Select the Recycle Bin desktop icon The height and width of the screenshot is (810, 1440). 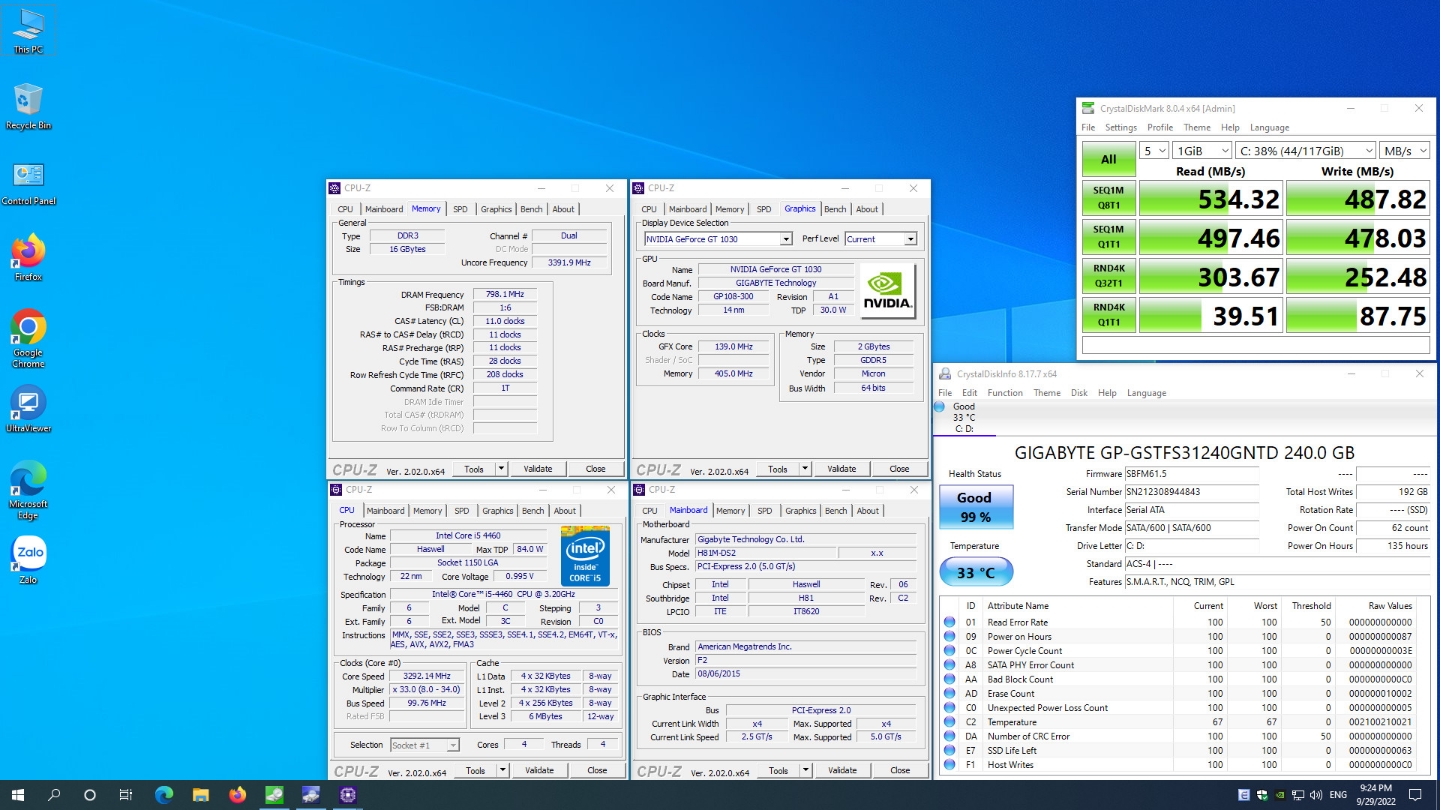click(28, 106)
